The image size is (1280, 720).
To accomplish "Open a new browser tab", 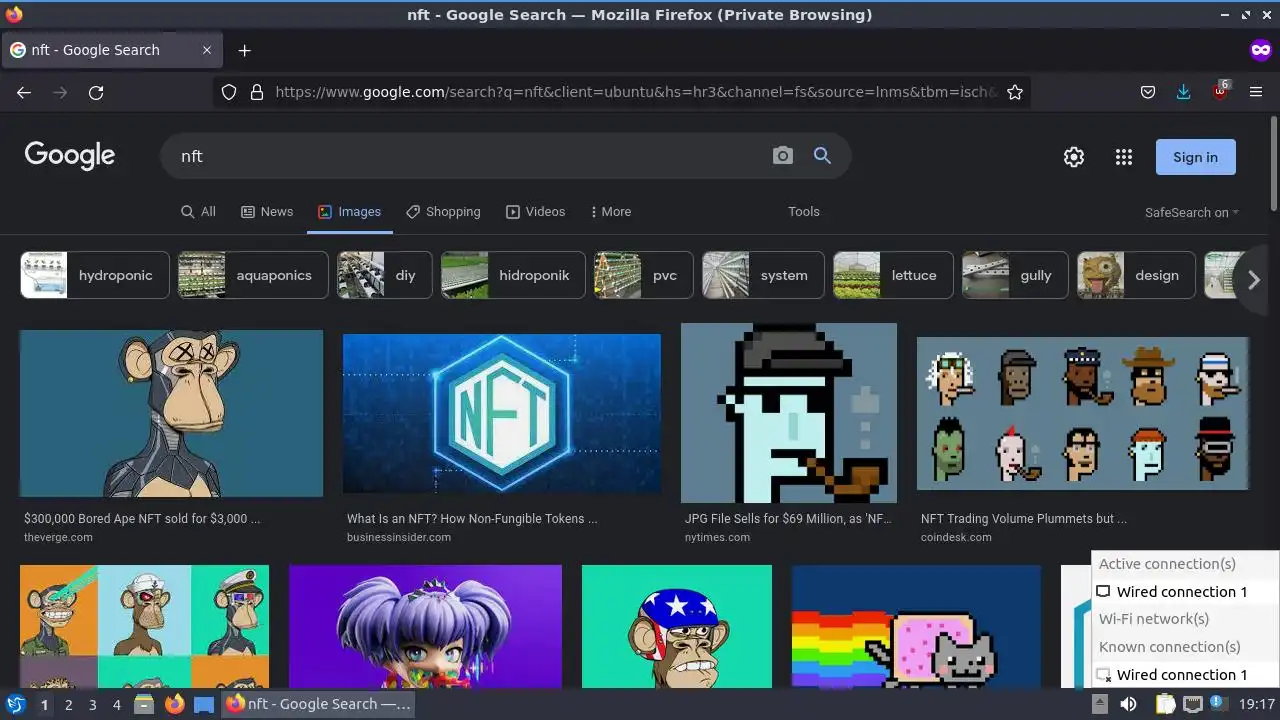I will point(244,50).
